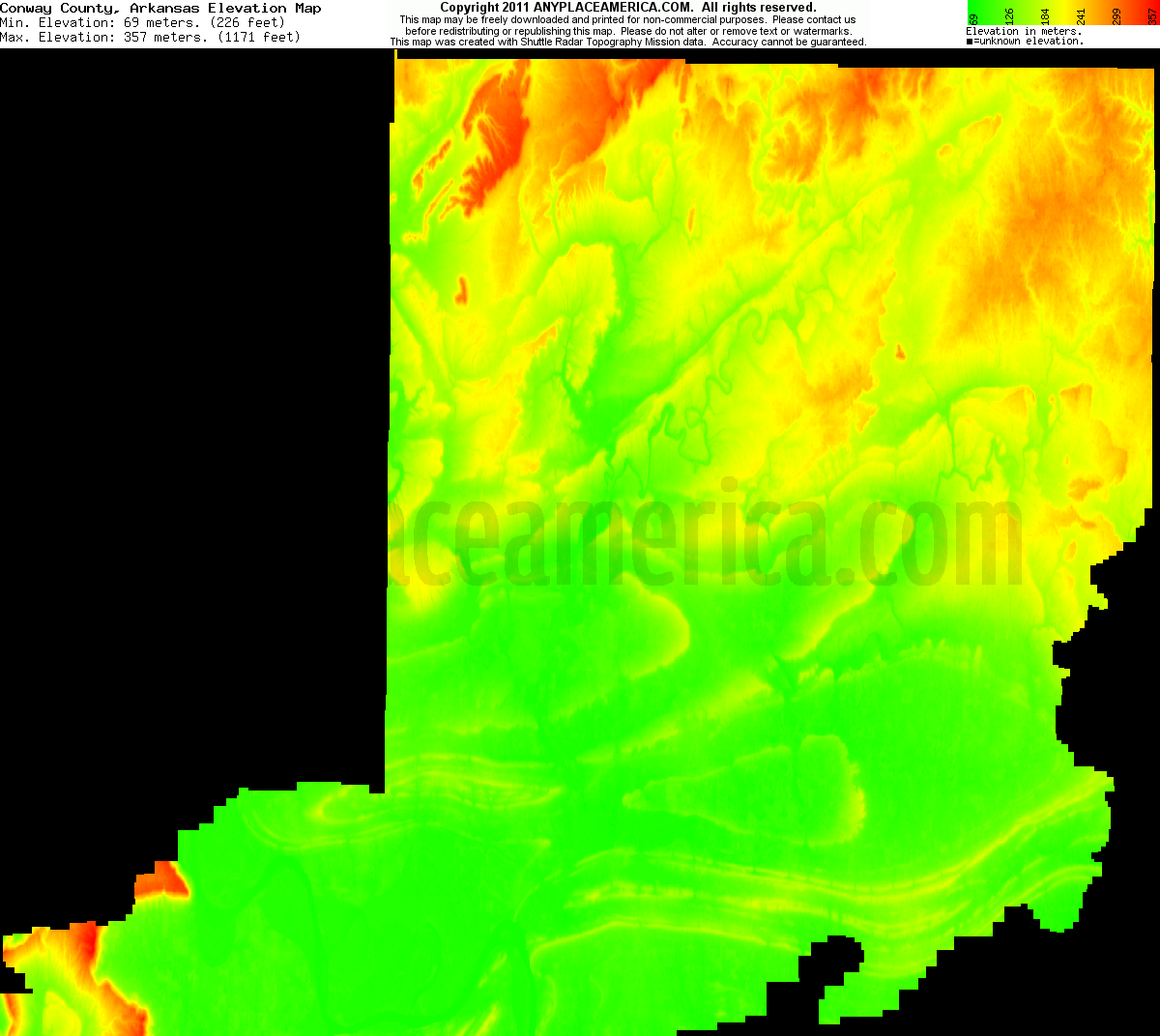Click the black unknown-elevation square symbol

point(969,40)
